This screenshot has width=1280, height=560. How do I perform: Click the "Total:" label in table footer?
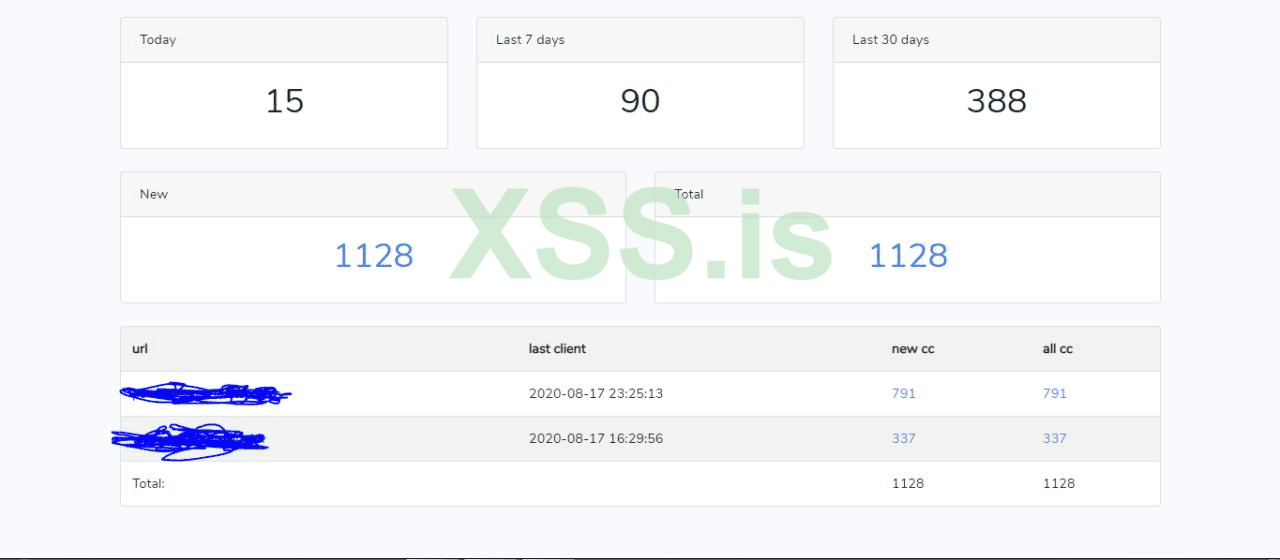[148, 483]
